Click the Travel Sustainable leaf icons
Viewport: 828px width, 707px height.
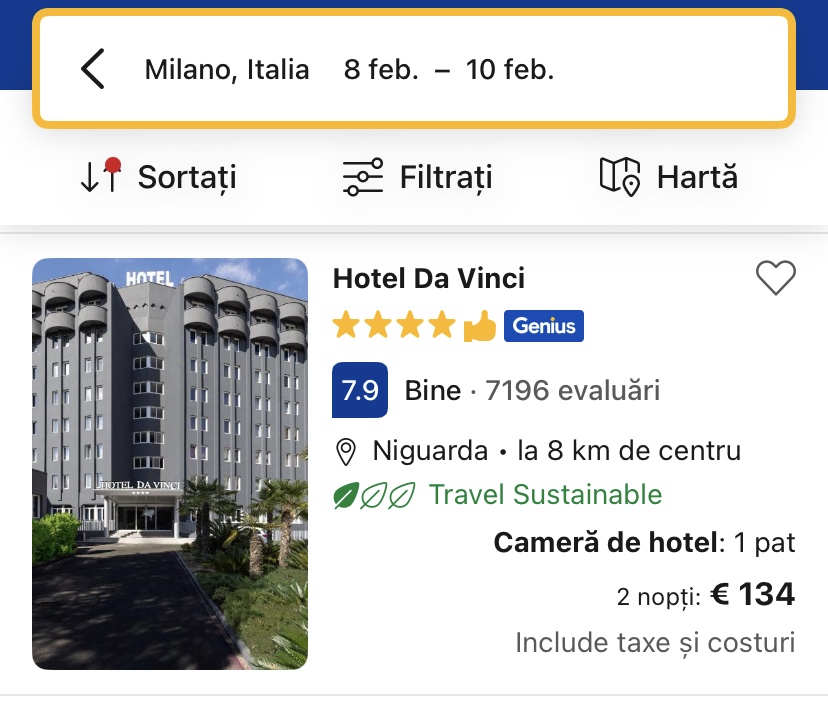click(x=374, y=495)
